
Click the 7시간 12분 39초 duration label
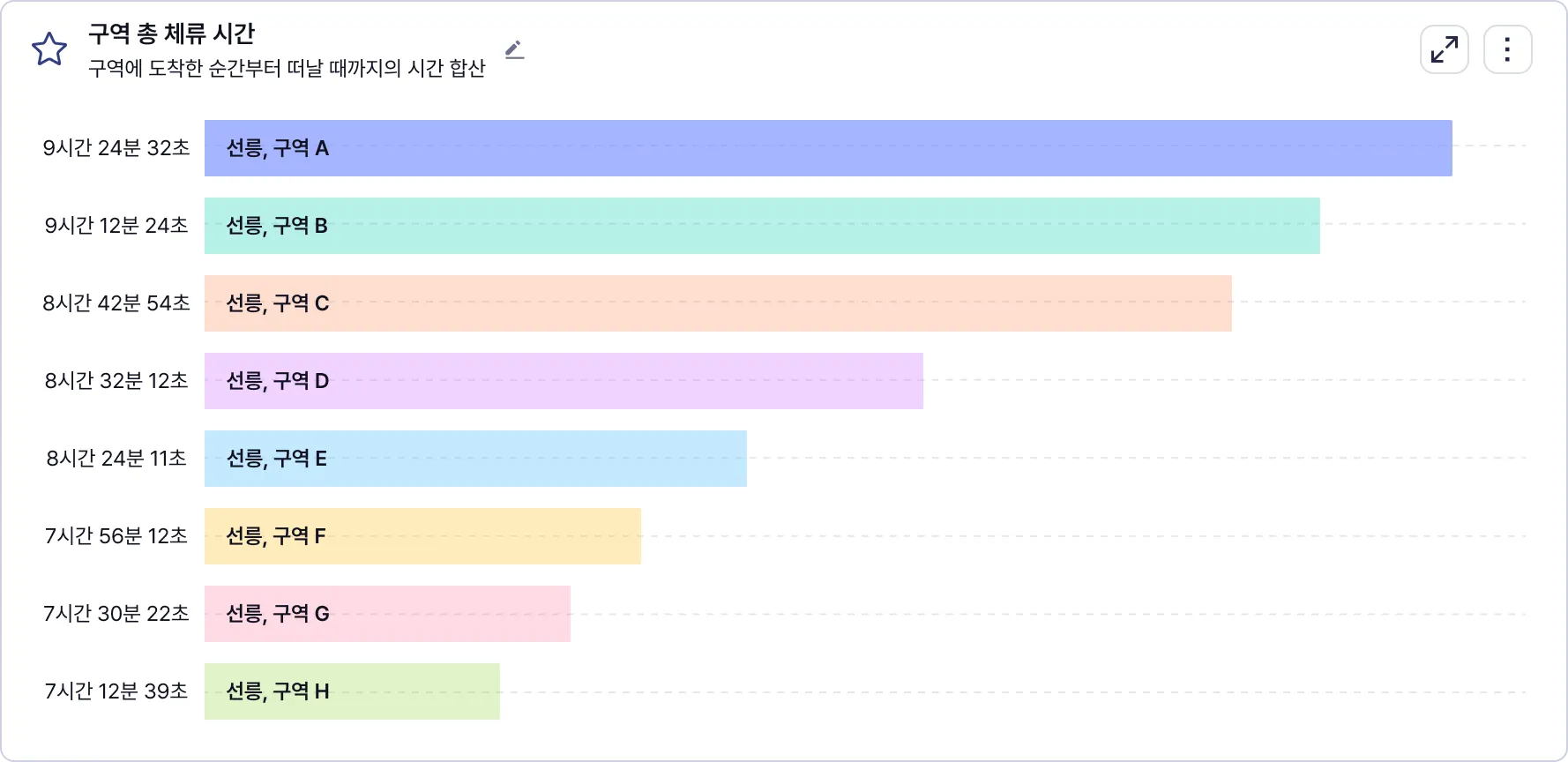(x=116, y=691)
